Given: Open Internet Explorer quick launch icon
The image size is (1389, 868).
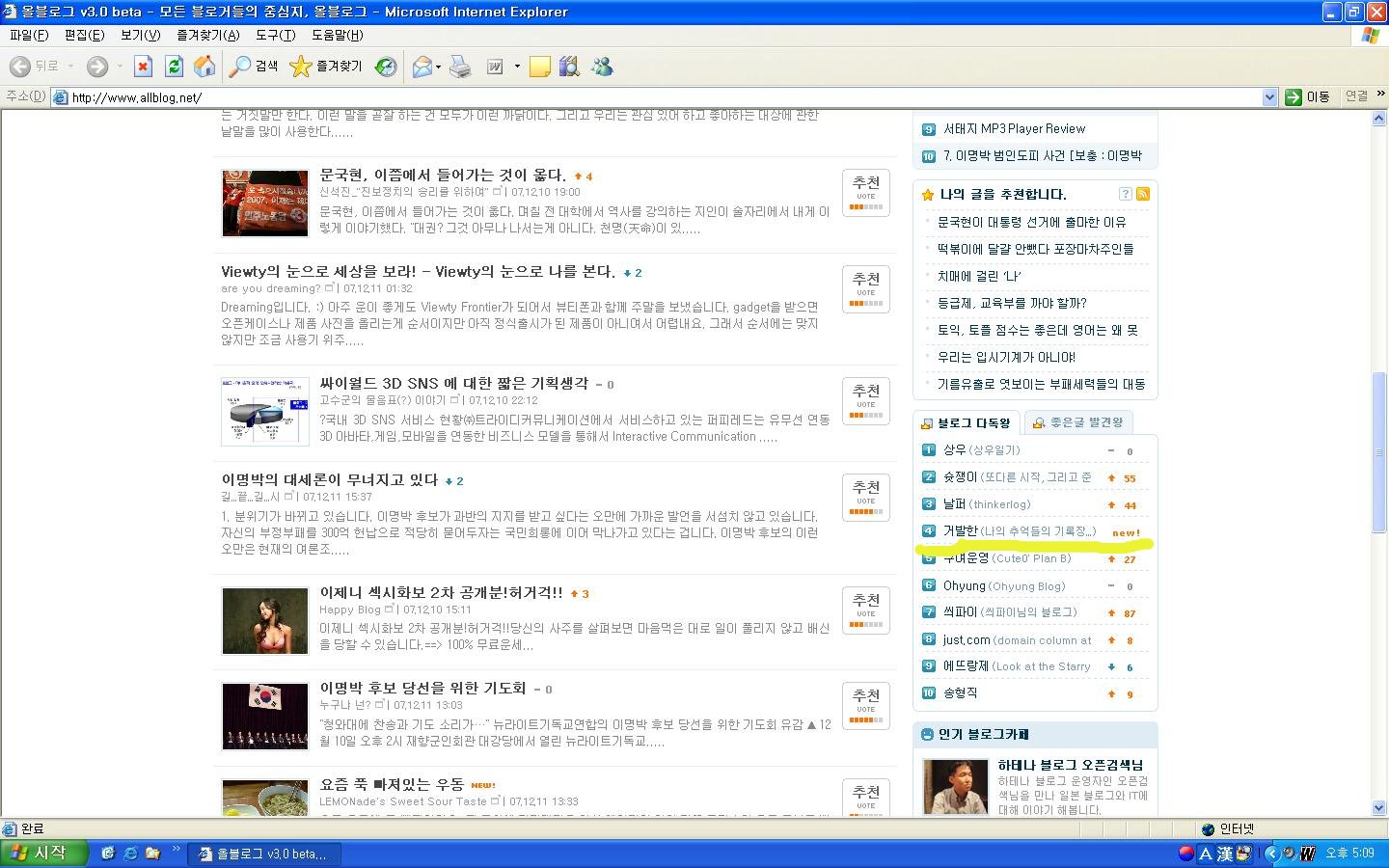Looking at the screenshot, I should [x=130, y=854].
